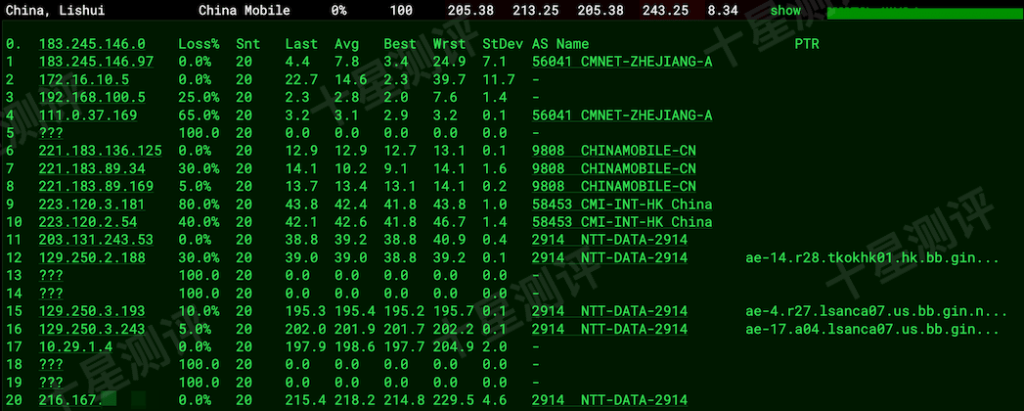This screenshot has width=1024, height=411.
Task: Click PTR ae-17.a04.lsanca07.us.bb.gin
Action: pos(872,329)
